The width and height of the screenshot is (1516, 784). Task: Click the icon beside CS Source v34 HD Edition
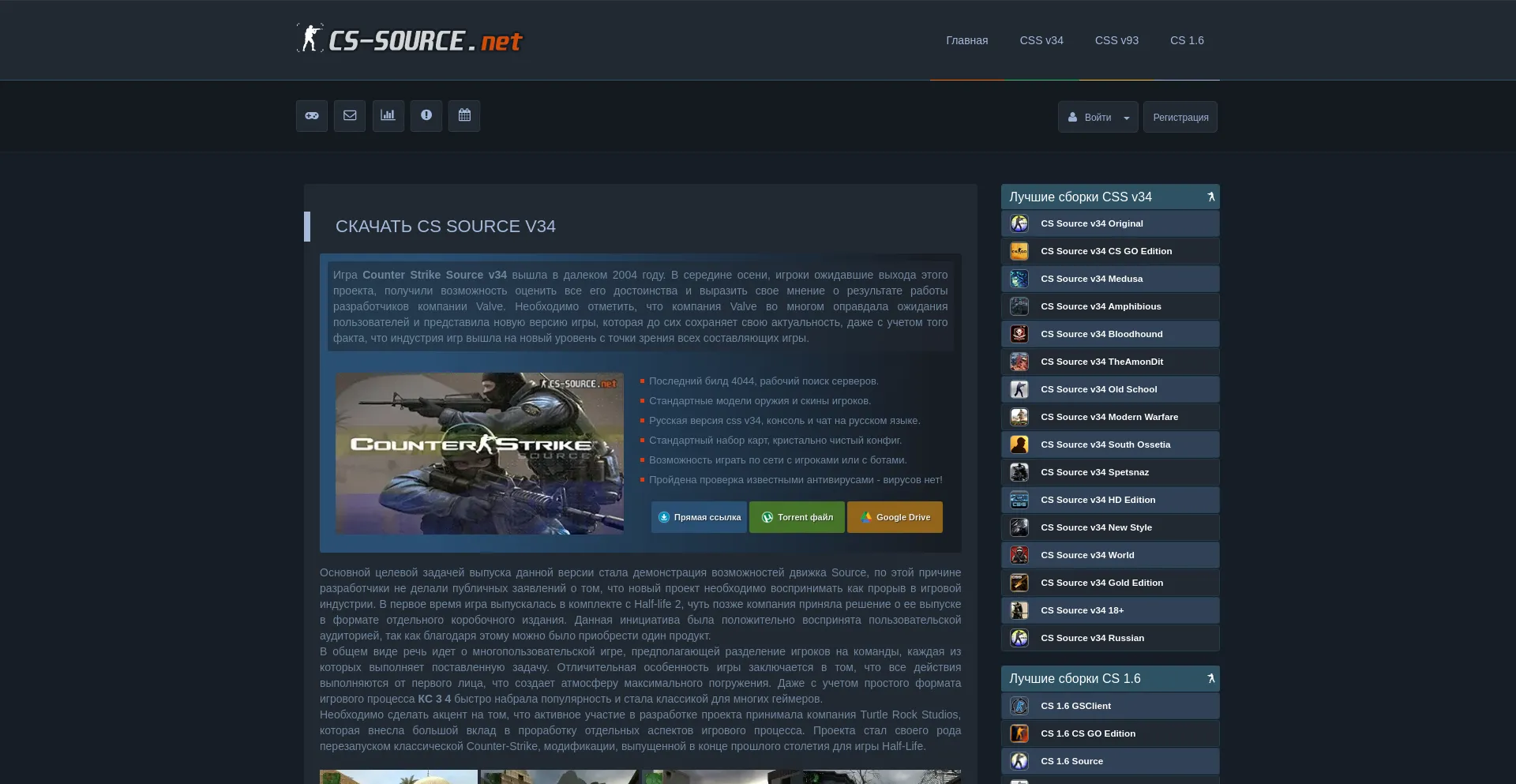[1019, 500]
